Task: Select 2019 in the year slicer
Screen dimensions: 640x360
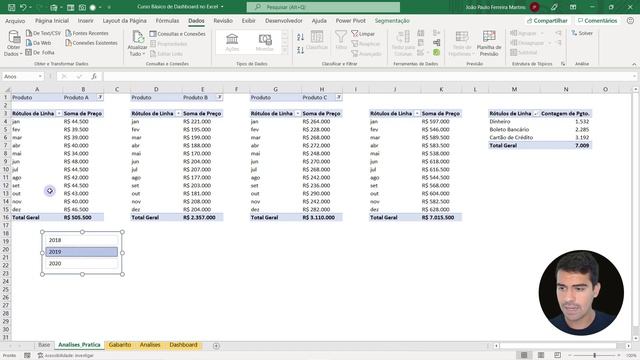Action: [x=82, y=252]
